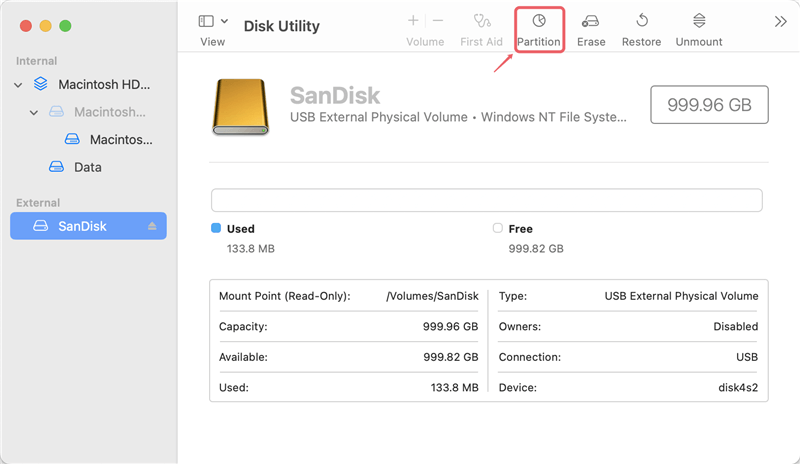The height and width of the screenshot is (464, 800).
Task: Click the Connection "USB" value
Action: [x=746, y=357]
